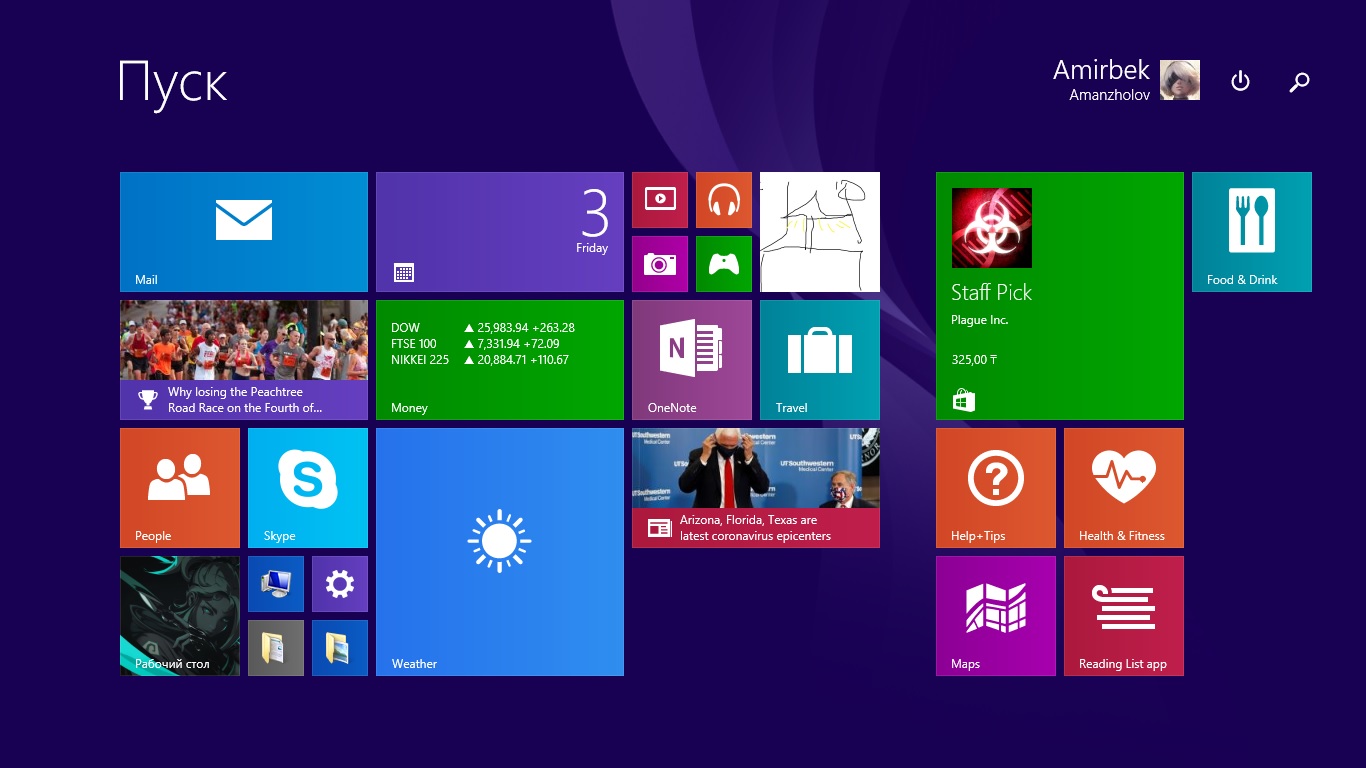Click the power options button

[1240, 81]
